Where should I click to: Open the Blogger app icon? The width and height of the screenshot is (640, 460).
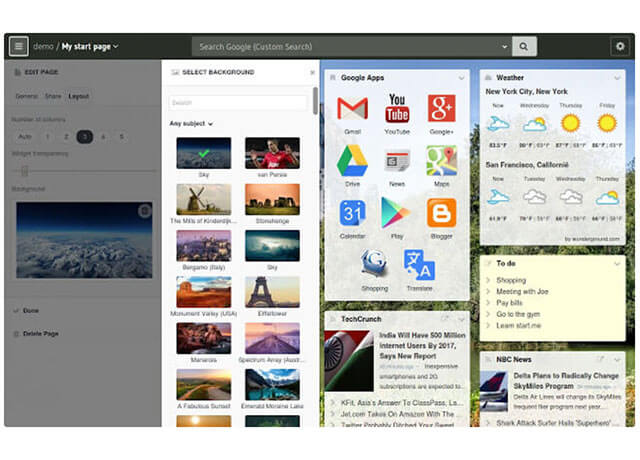pyautogui.click(x=441, y=213)
